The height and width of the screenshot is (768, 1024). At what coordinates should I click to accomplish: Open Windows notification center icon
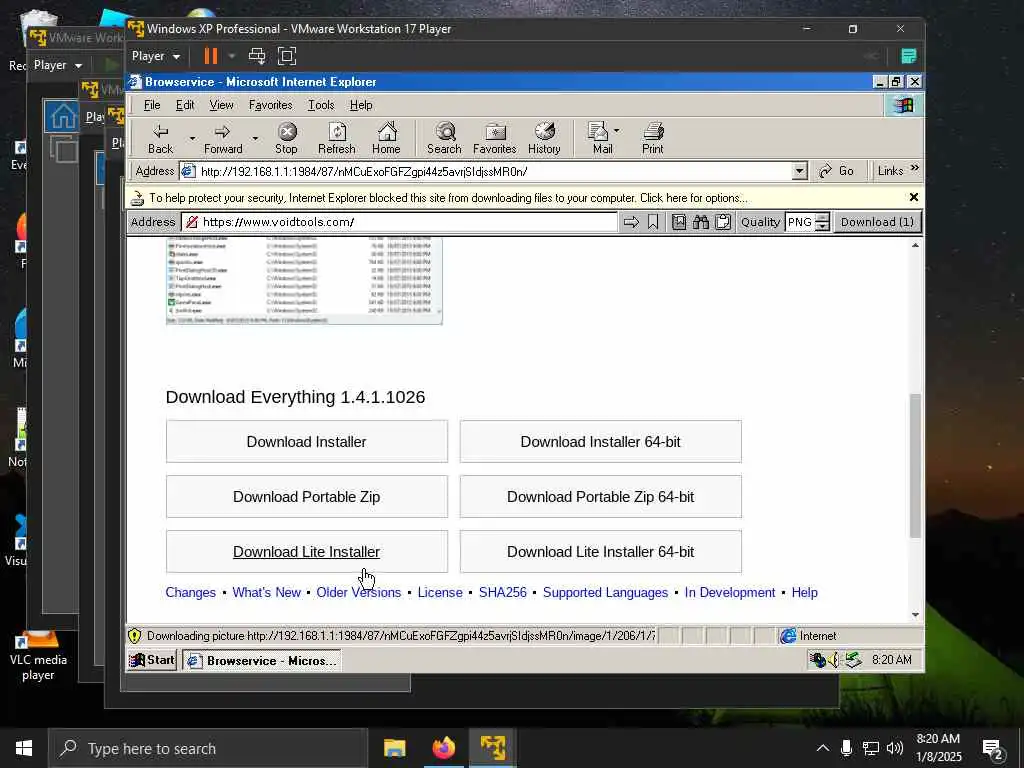tap(992, 749)
